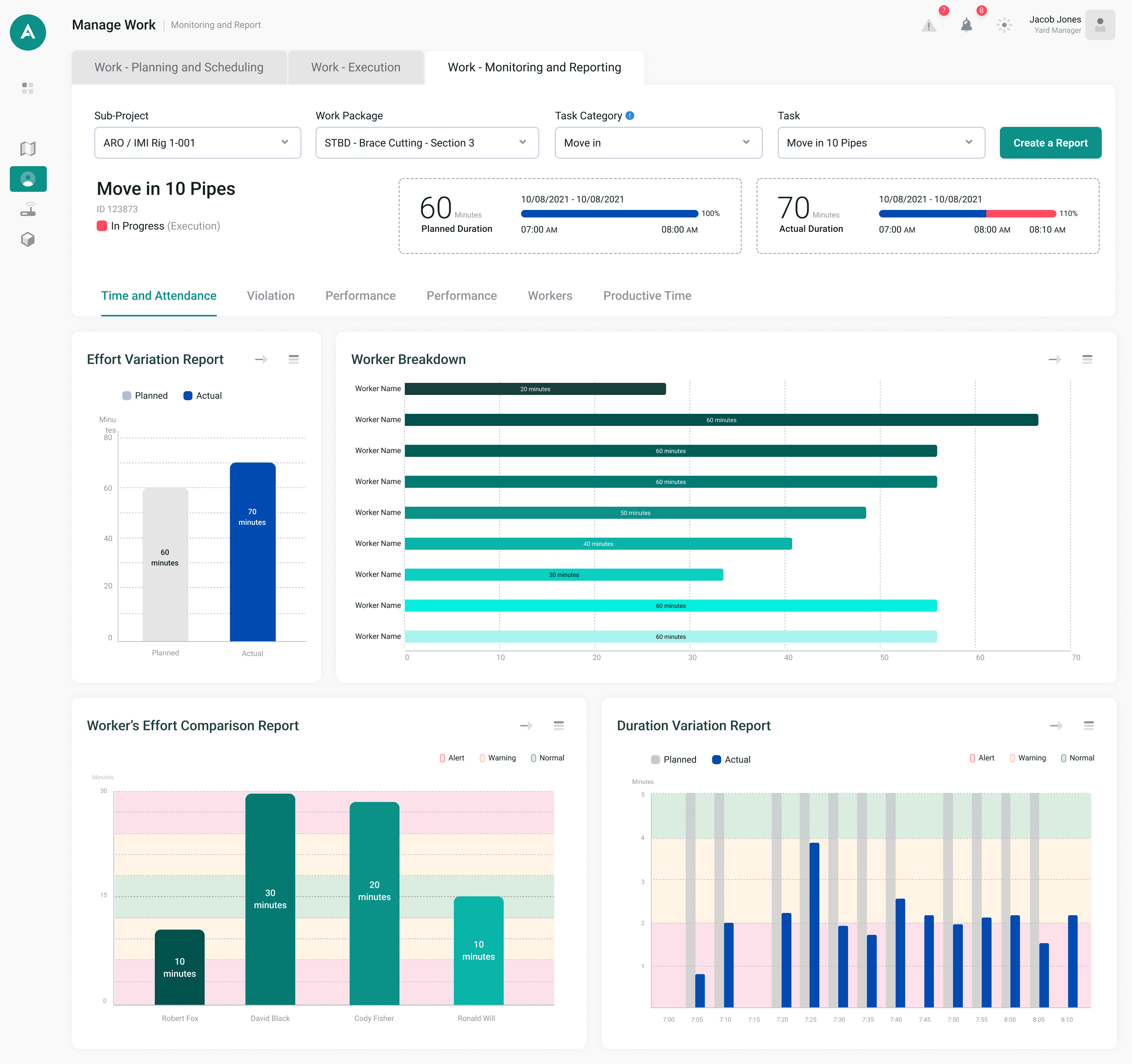Expand the Task dropdown
The width and height of the screenshot is (1132, 1064).
pyautogui.click(x=881, y=143)
